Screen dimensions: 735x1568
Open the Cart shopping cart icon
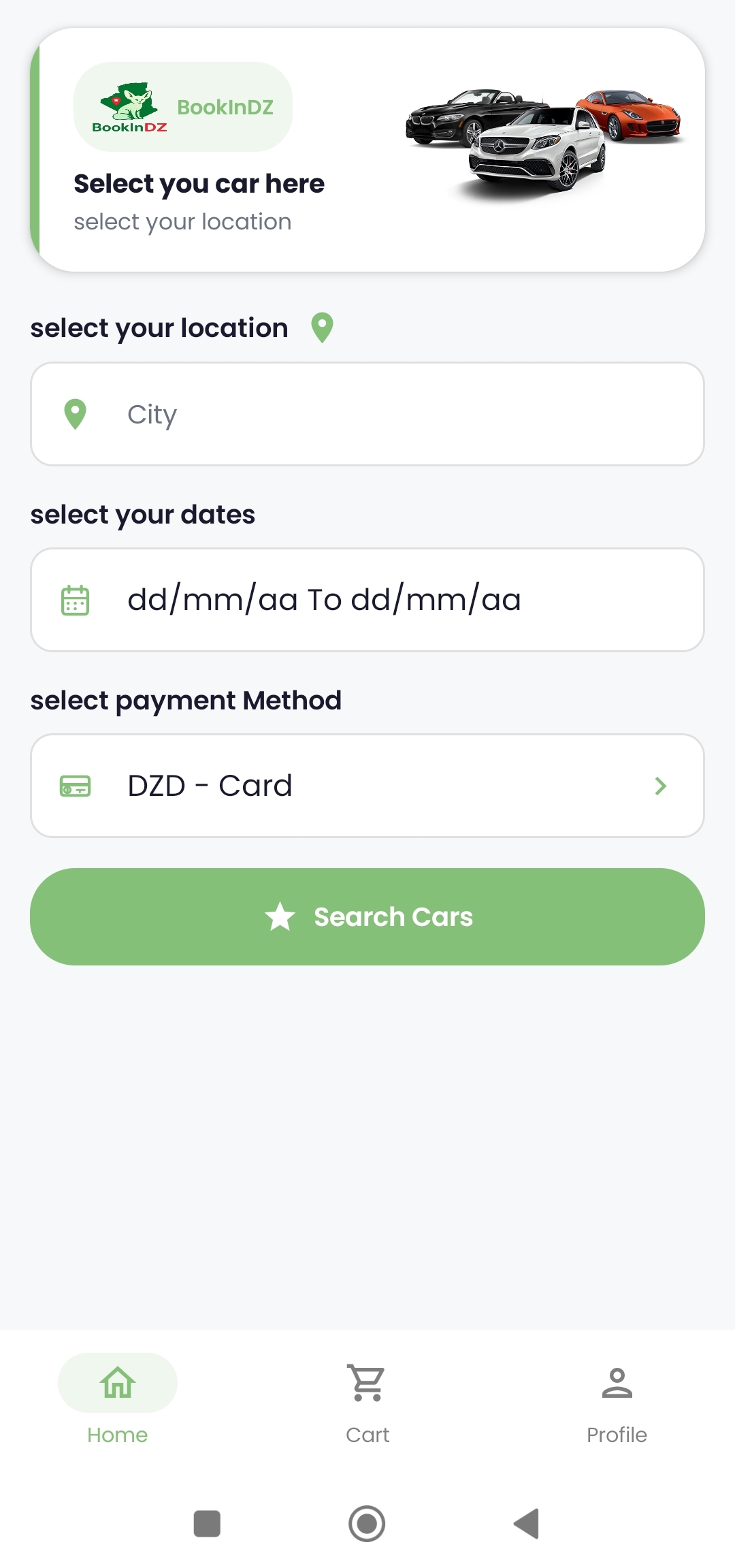[367, 1382]
